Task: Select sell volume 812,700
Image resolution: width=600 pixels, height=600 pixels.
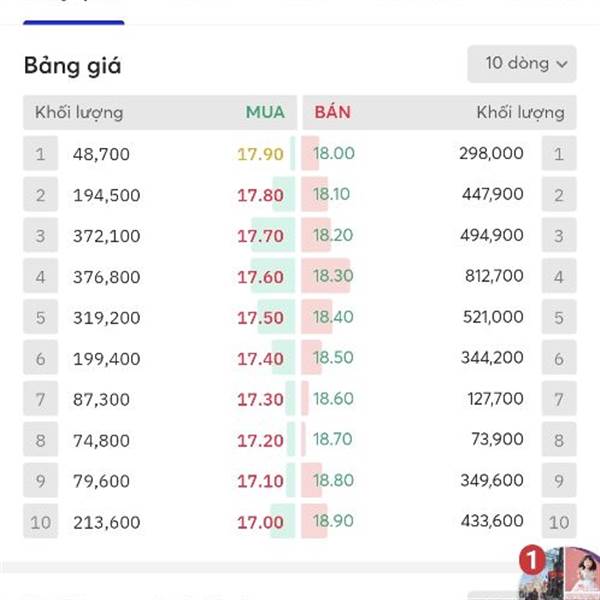Action: [494, 276]
